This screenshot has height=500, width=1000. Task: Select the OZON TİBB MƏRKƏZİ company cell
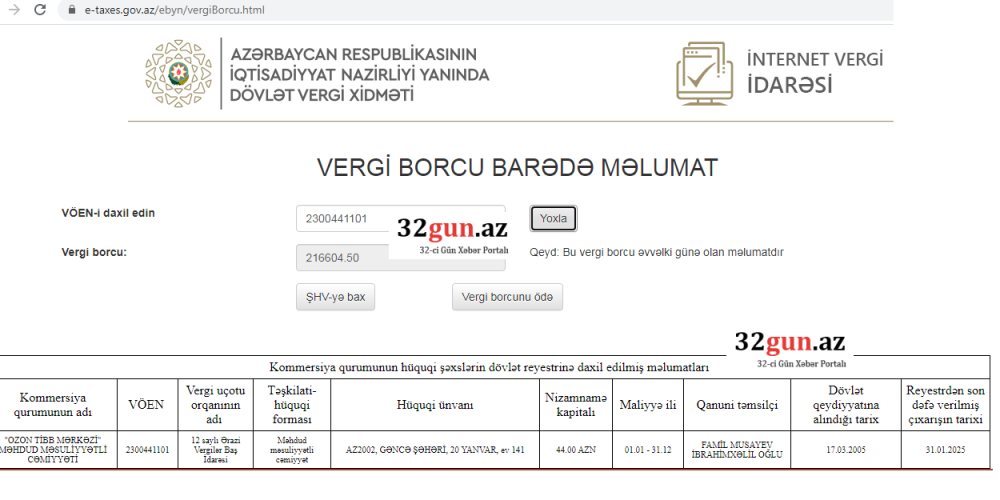coord(59,450)
